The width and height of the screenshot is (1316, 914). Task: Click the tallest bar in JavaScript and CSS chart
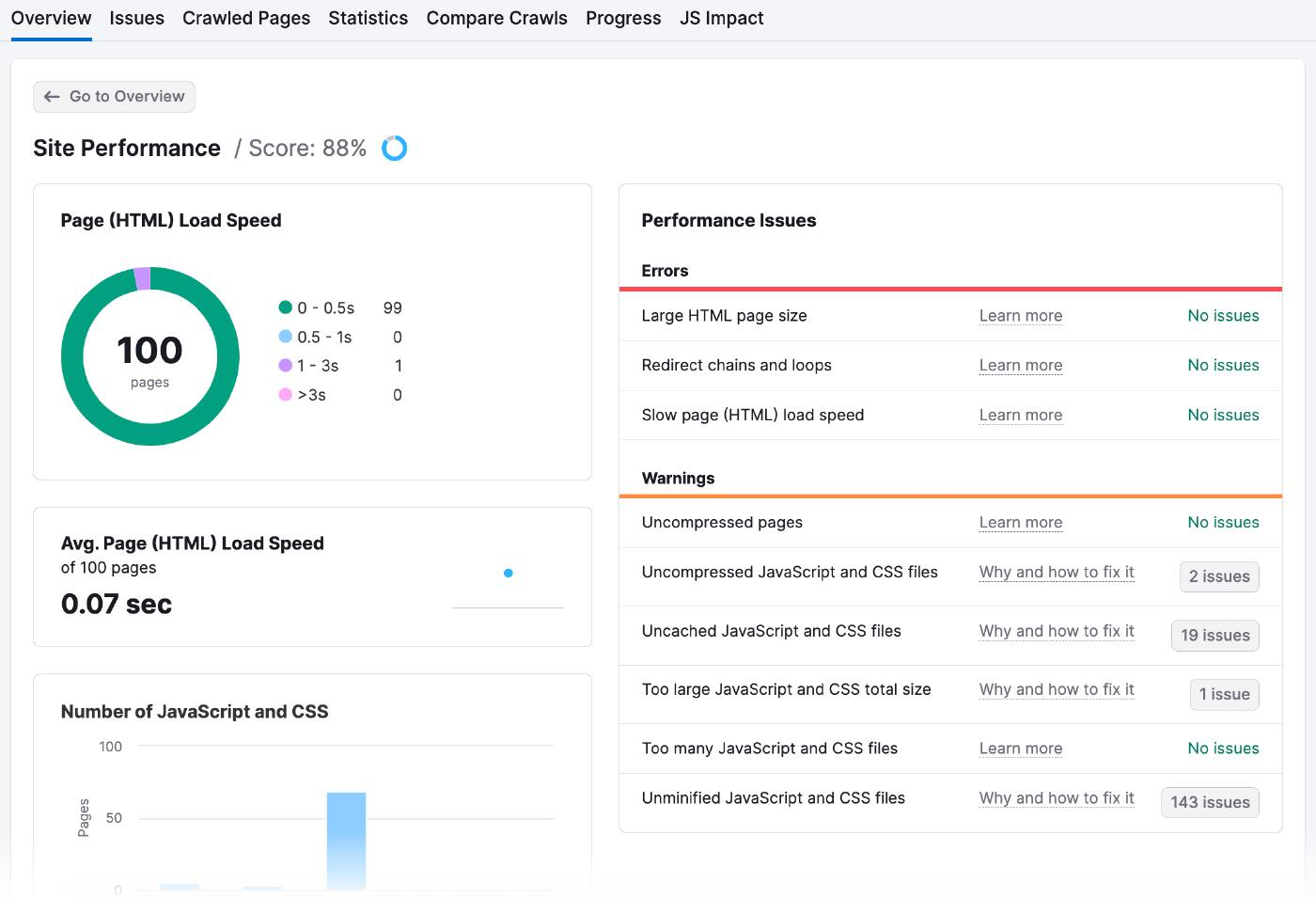click(x=346, y=840)
